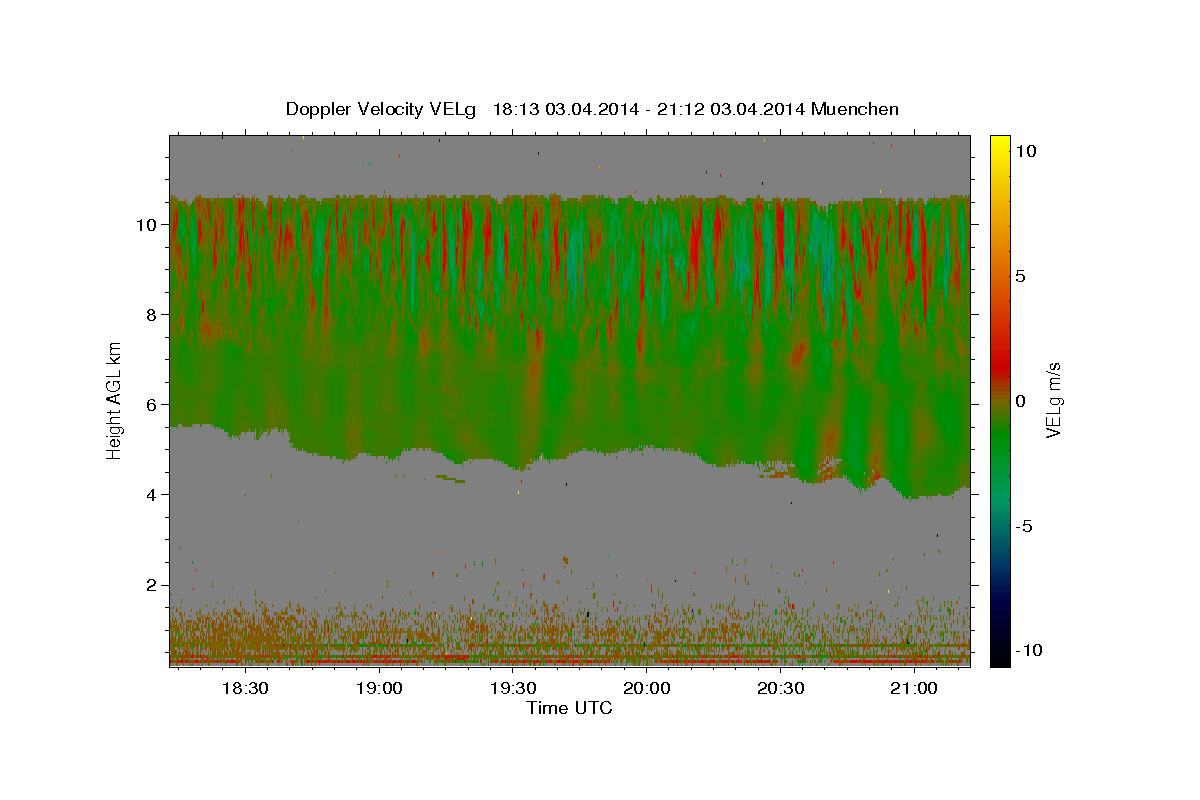Click the 20:00 time tick label
The height and width of the screenshot is (800, 1200).
(x=646, y=688)
